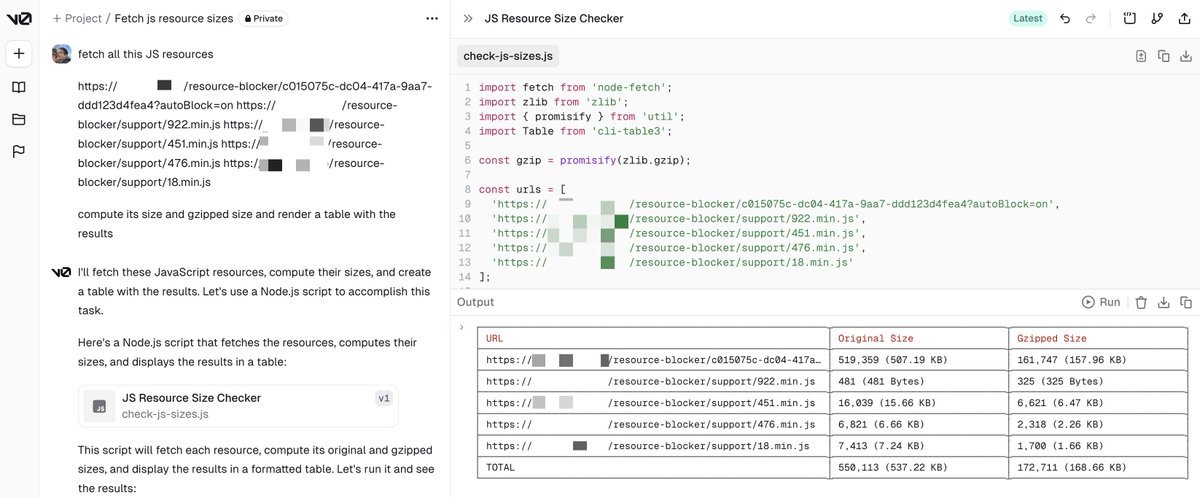Undo to the previous version
Screen dimensions: 1200x498
point(1065,18)
